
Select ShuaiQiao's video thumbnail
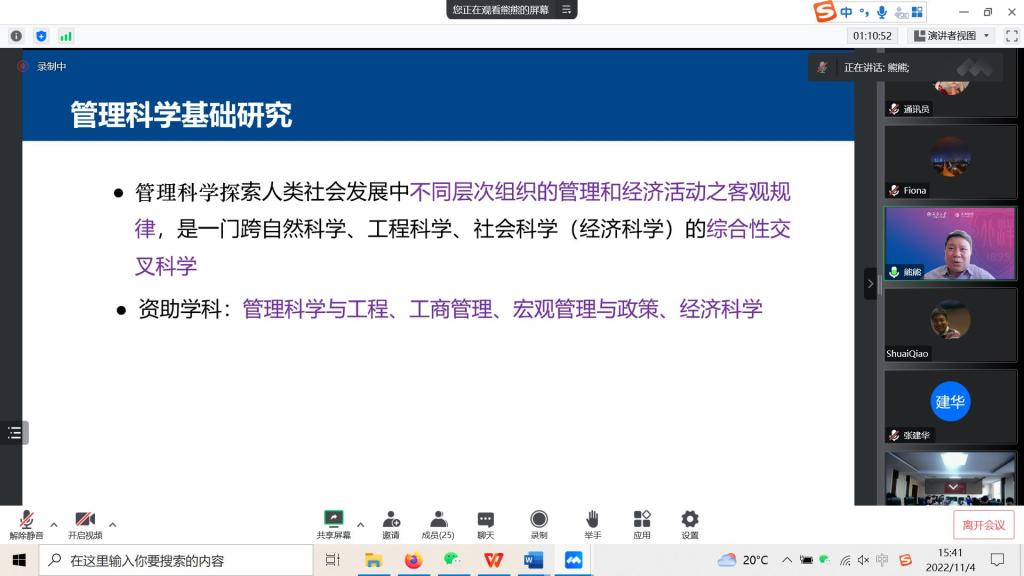(949, 324)
